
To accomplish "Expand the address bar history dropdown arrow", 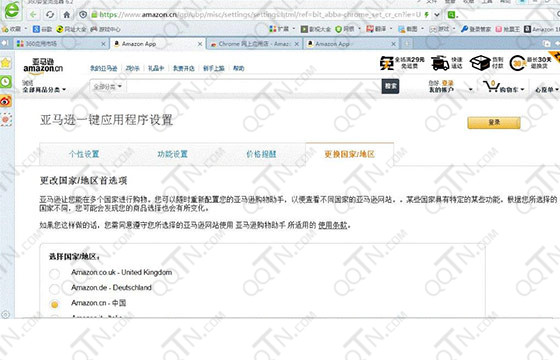I will click(x=437, y=15).
